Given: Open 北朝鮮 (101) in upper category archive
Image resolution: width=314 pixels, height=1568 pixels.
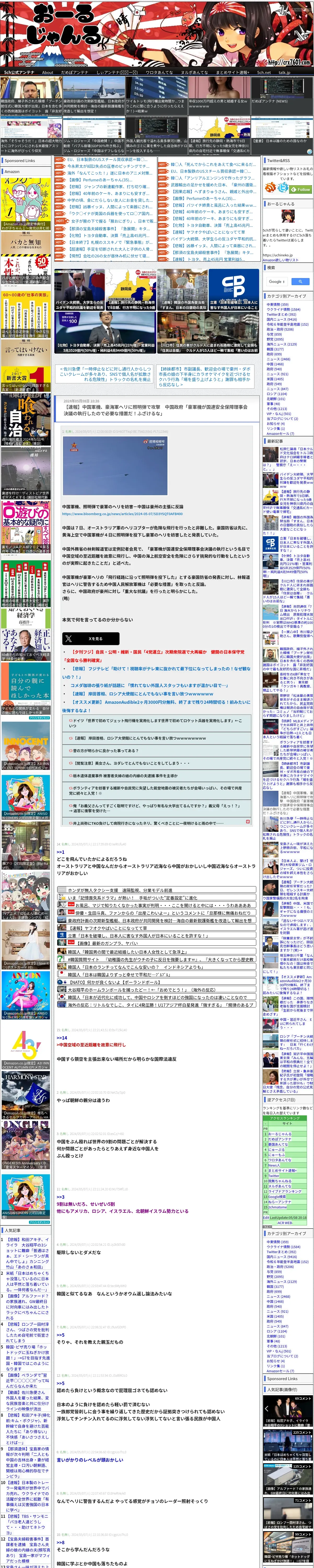Looking at the screenshot, I should tap(275, 399).
